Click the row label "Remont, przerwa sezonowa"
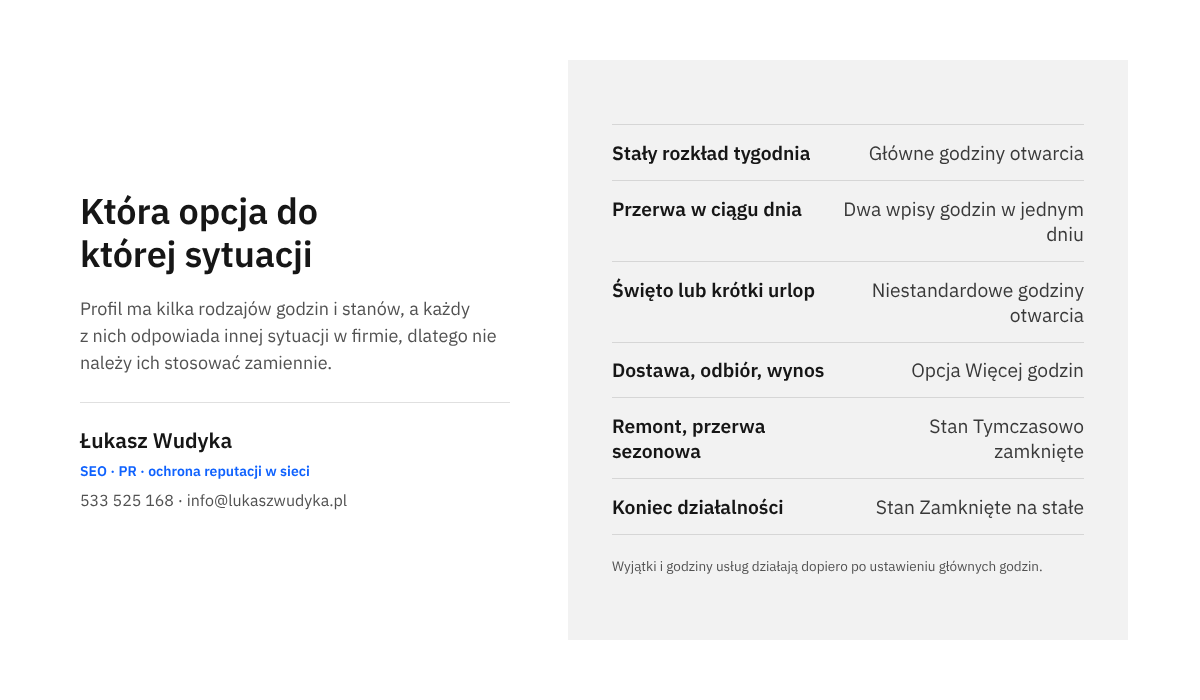 tap(688, 439)
